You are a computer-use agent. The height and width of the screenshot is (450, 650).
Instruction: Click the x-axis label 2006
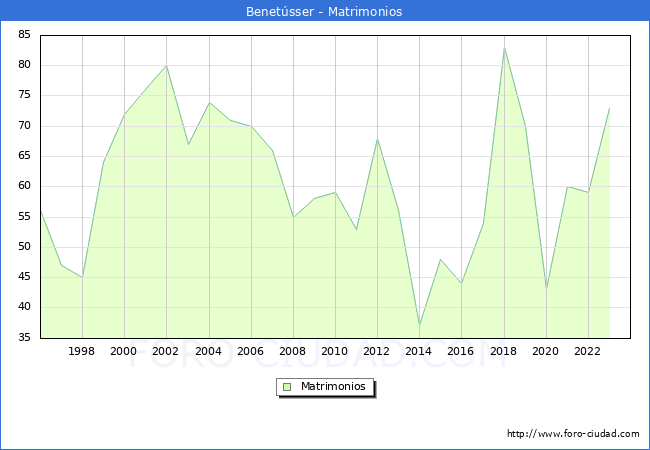[x=250, y=351]
